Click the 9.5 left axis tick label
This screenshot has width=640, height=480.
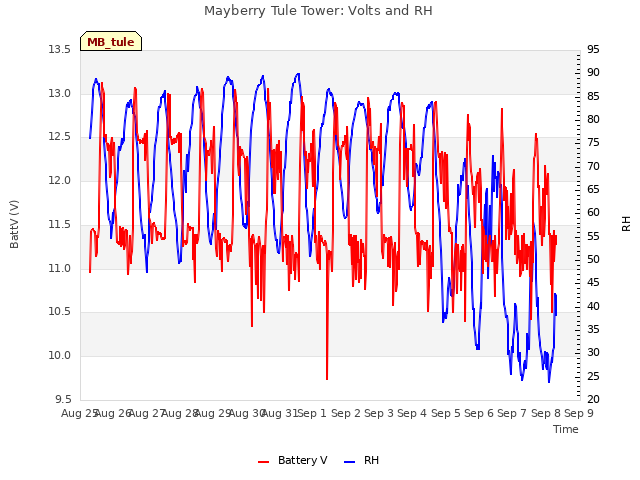[x=63, y=399]
